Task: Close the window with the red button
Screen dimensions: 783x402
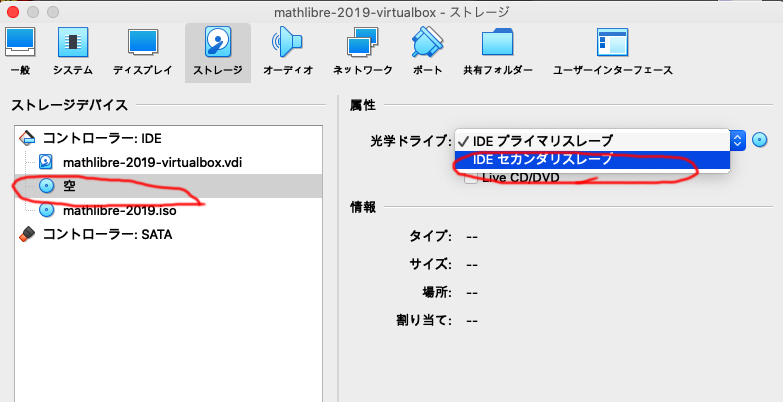Action: 12,11
